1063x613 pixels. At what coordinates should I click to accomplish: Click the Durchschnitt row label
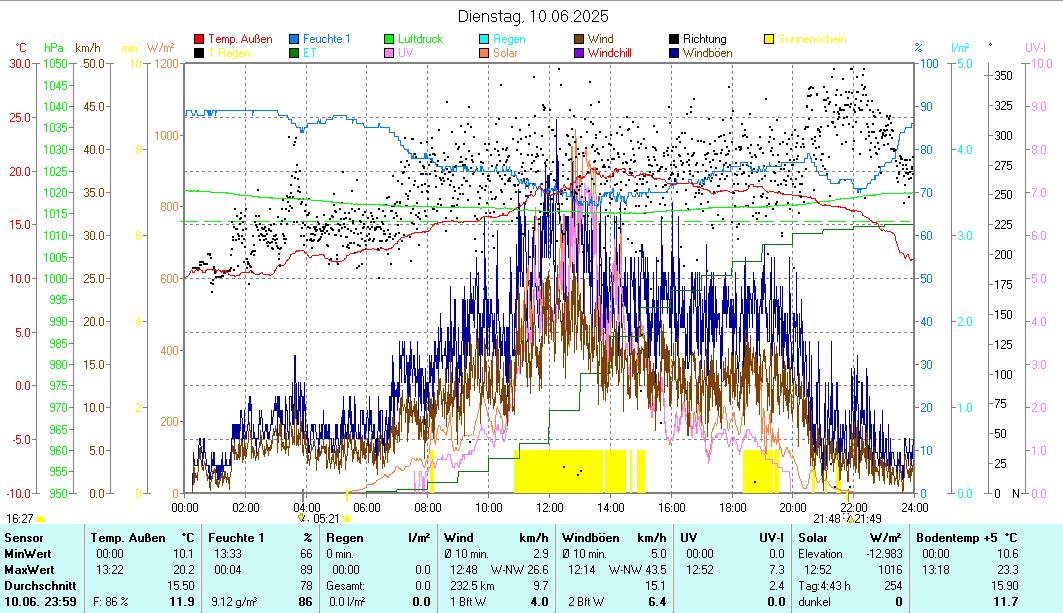tap(35, 585)
